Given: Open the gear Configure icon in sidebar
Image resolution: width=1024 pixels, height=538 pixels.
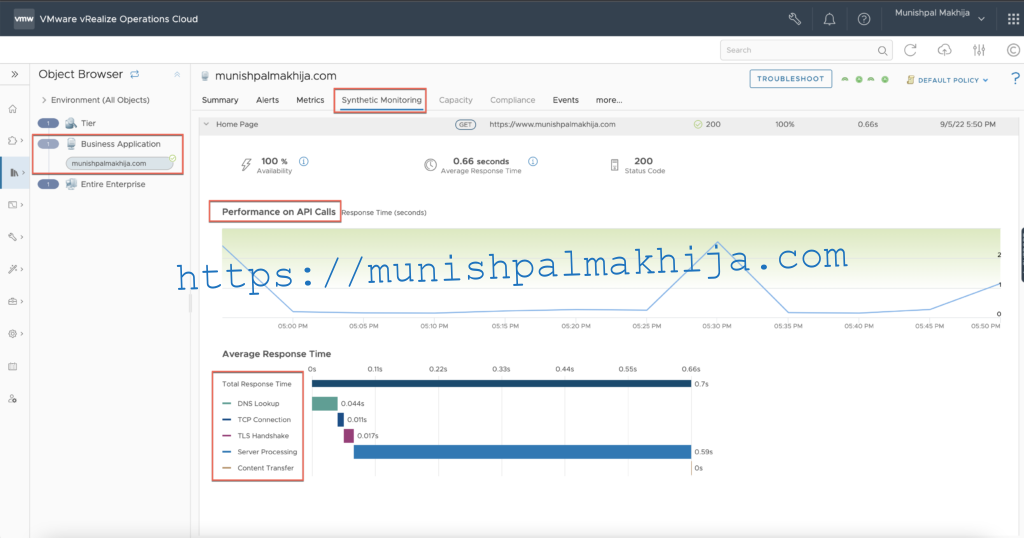Looking at the screenshot, I should pyautogui.click(x=12, y=334).
